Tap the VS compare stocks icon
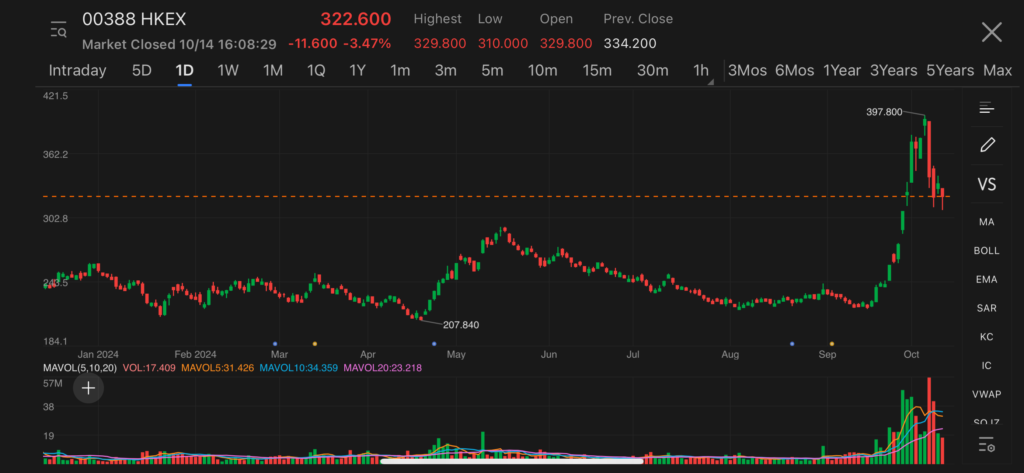 (x=986, y=184)
